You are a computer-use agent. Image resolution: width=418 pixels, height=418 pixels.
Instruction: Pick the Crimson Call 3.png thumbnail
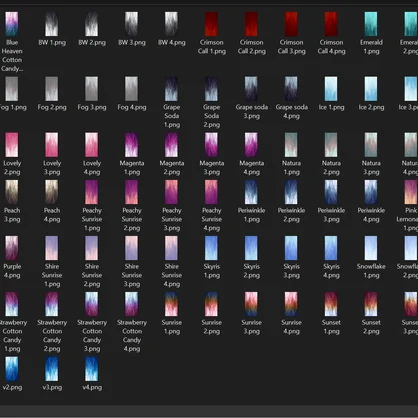[x=291, y=24]
